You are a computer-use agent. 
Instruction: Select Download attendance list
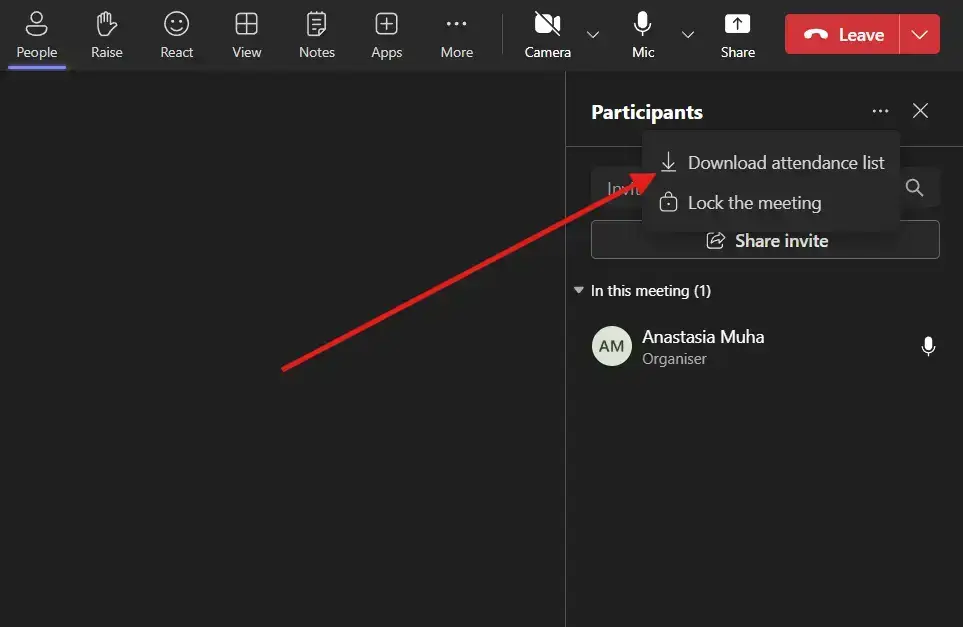pos(772,163)
